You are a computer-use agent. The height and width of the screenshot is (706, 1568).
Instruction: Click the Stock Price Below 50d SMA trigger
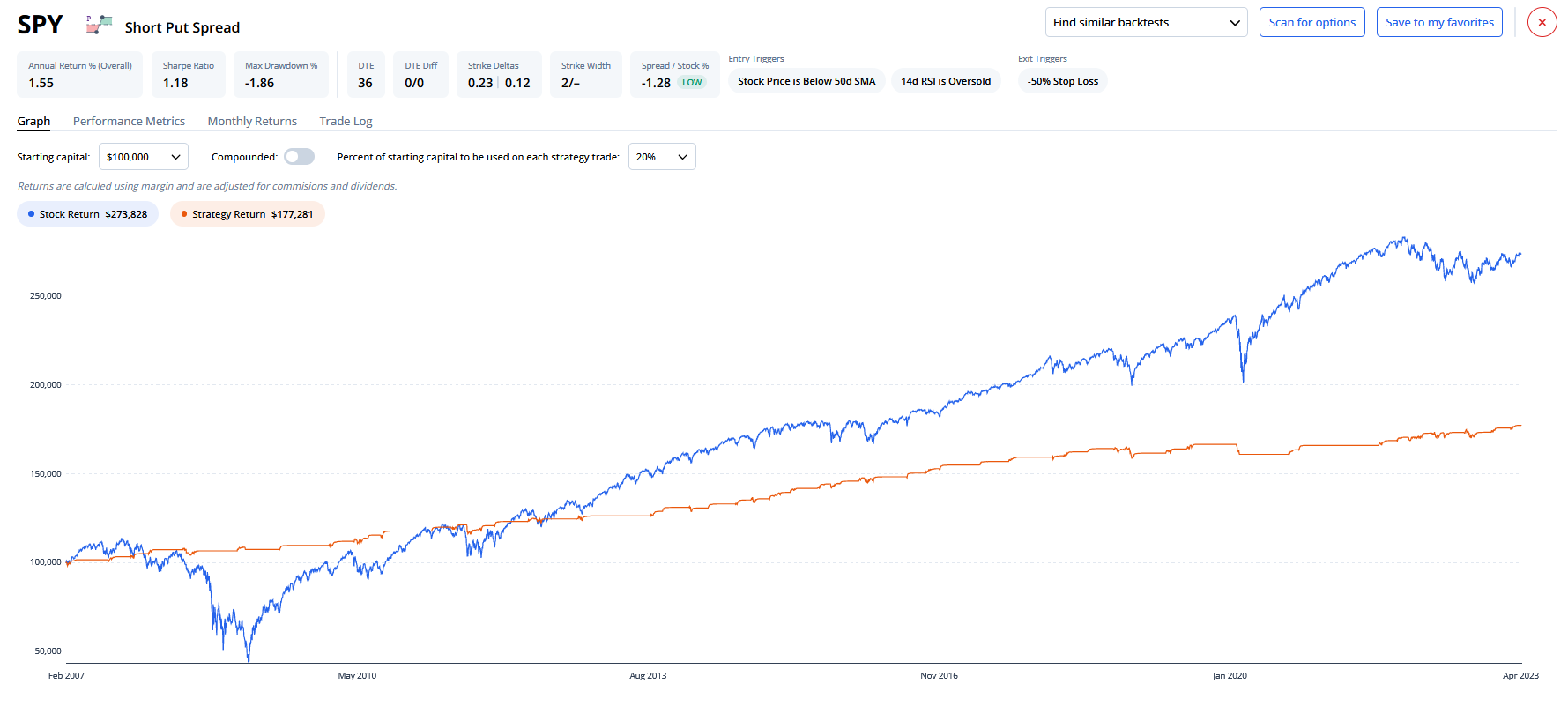coord(806,81)
